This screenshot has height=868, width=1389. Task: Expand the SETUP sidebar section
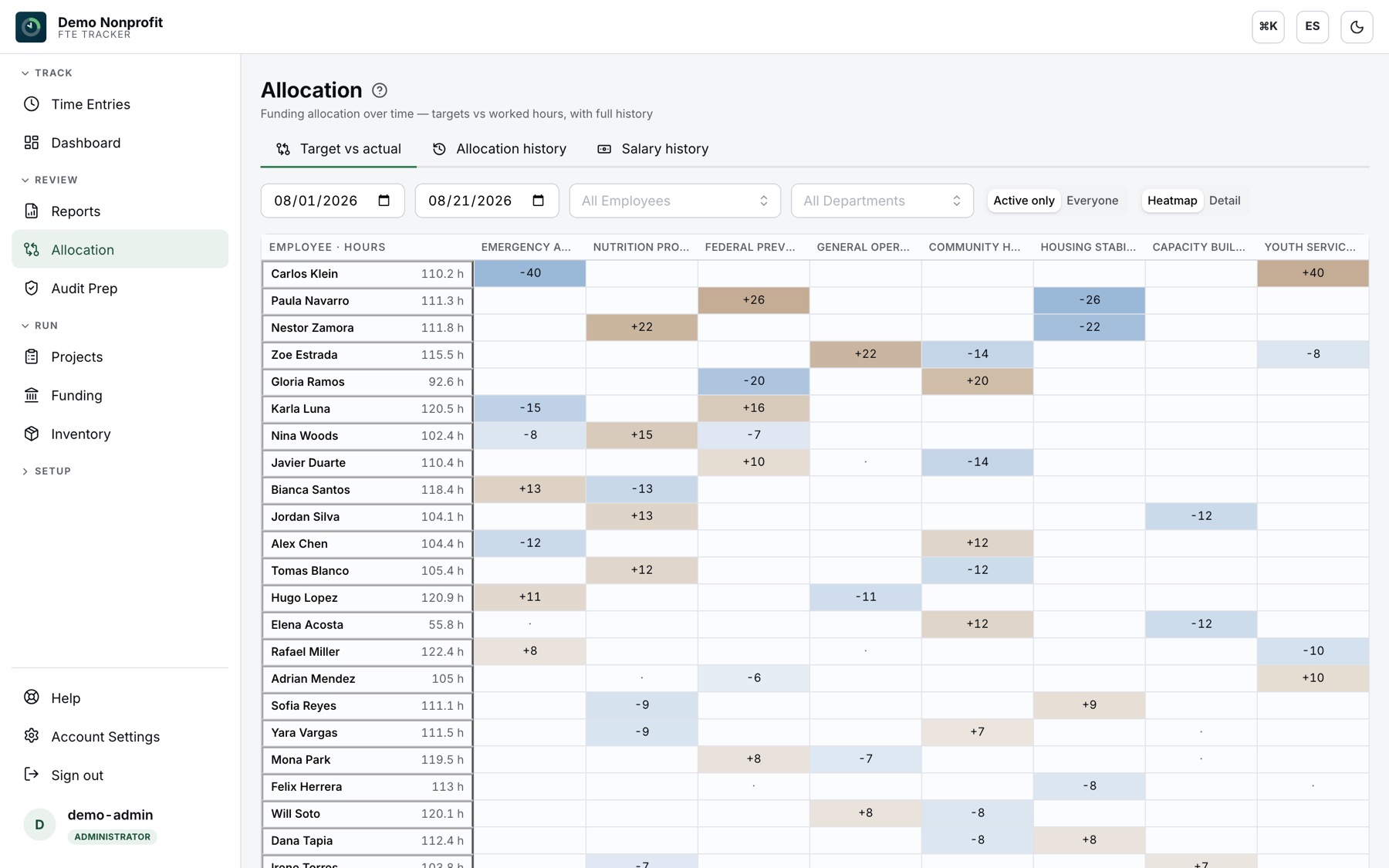click(46, 471)
